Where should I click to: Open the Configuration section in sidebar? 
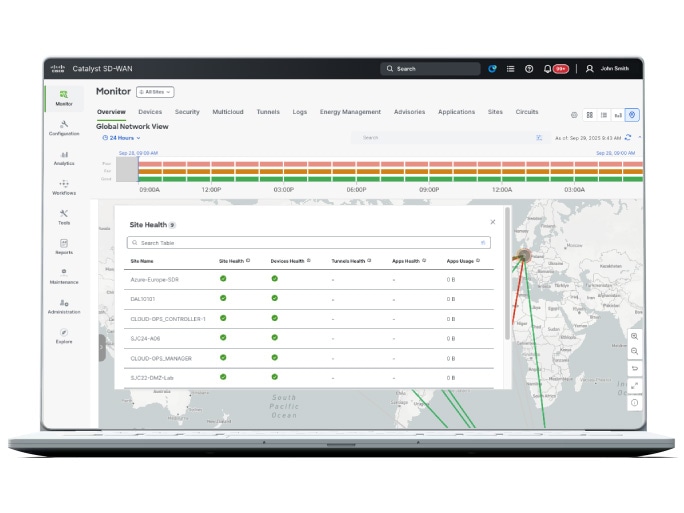tap(64, 127)
